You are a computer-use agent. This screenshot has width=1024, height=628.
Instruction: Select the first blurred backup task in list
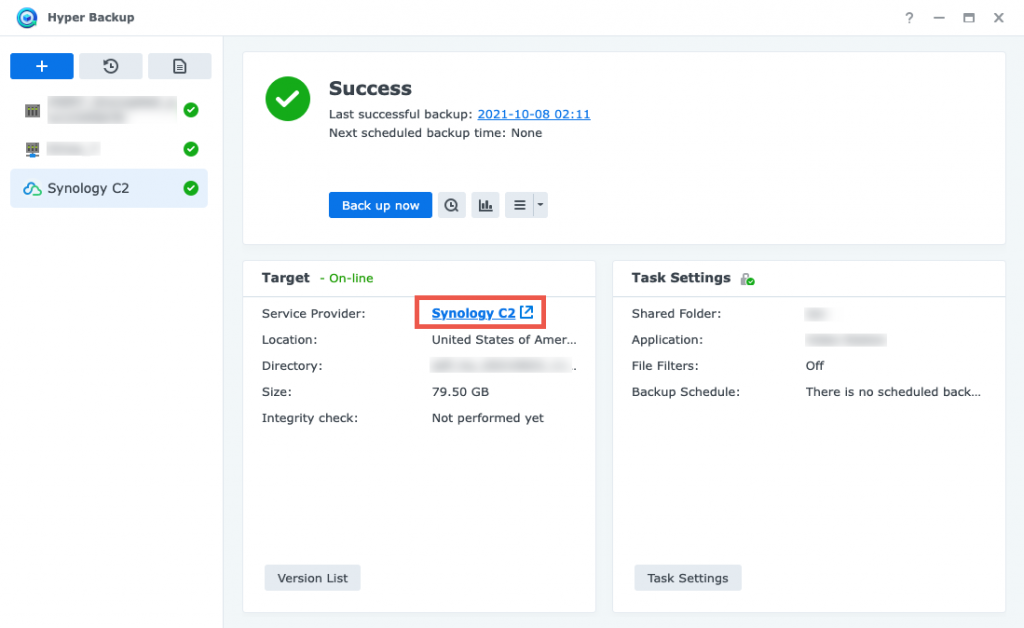coord(109,110)
